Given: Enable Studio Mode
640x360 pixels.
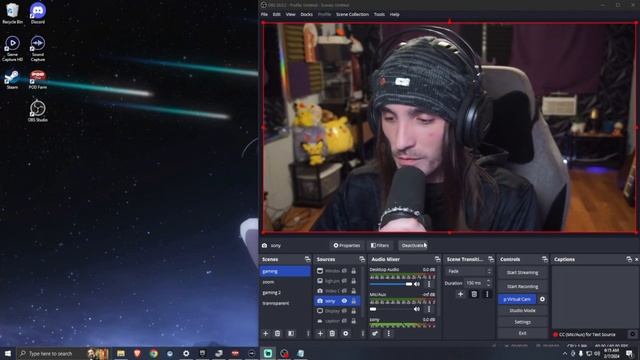Looking at the screenshot, I should coord(522,311).
